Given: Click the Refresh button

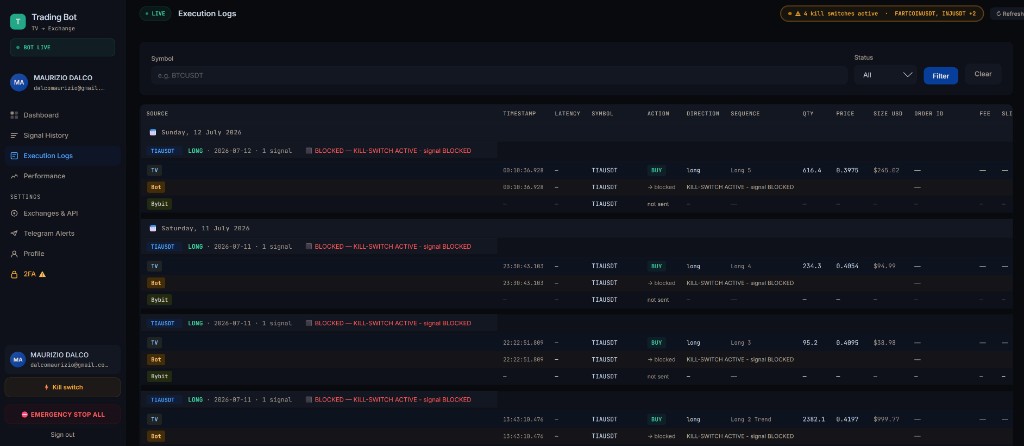Looking at the screenshot, I should tap(1008, 13).
